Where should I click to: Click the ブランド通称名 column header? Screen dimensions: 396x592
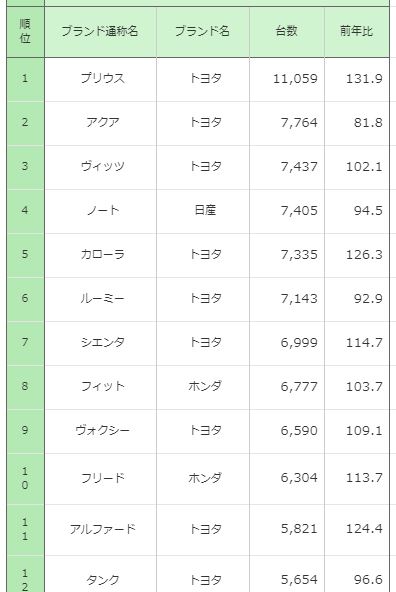coord(100,32)
